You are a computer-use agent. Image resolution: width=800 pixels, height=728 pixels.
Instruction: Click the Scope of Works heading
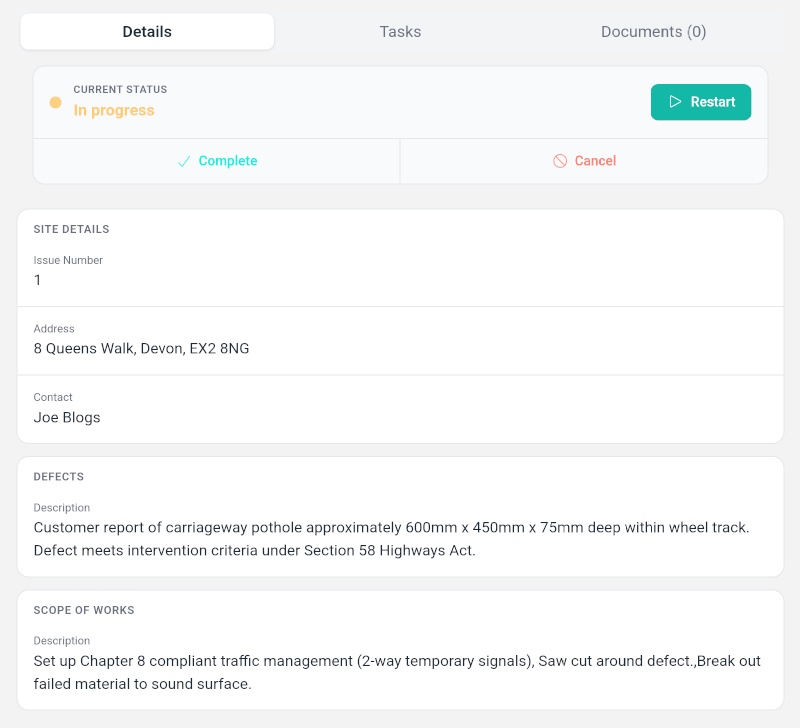click(x=84, y=610)
